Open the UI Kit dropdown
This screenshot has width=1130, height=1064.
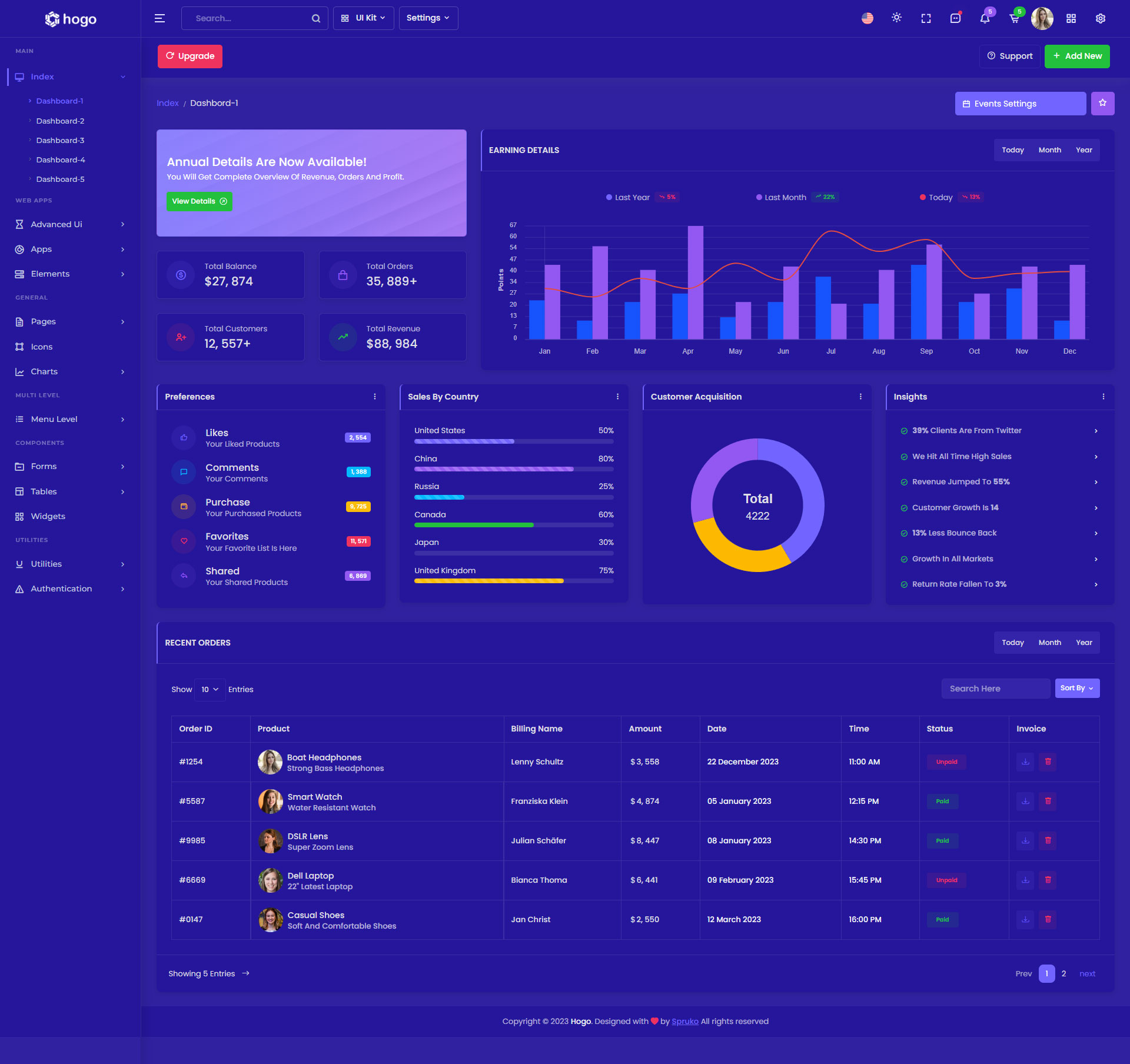[363, 18]
